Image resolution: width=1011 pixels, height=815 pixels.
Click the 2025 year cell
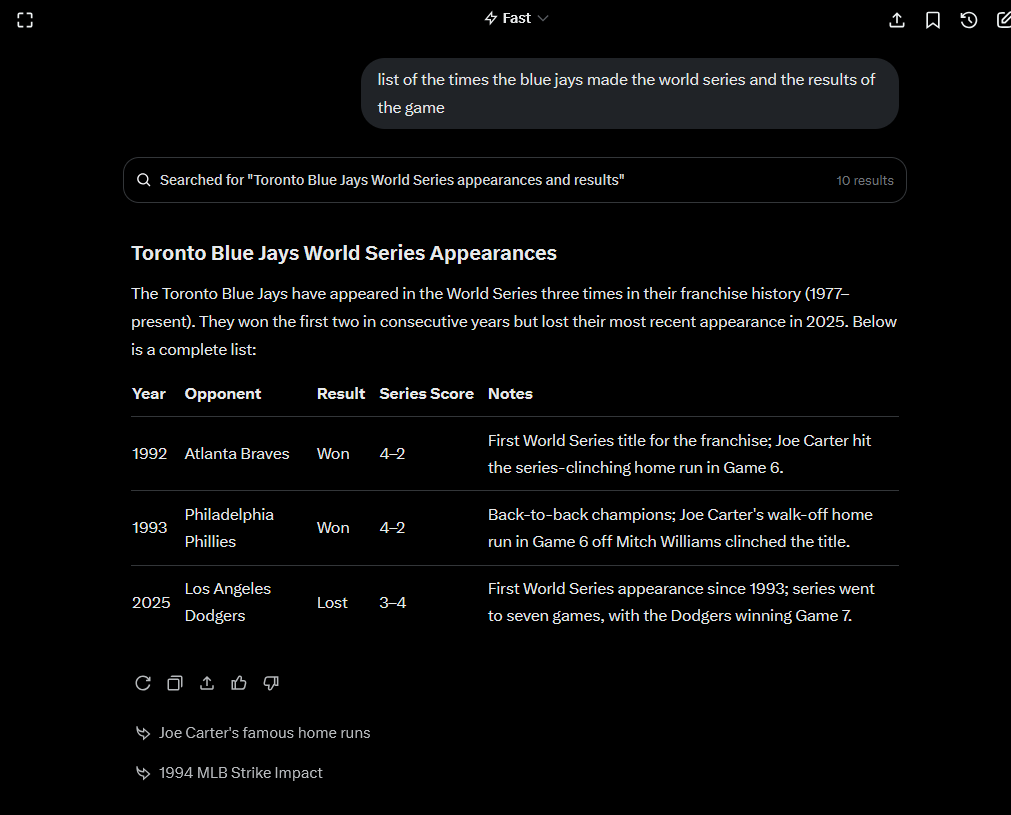tap(151, 603)
